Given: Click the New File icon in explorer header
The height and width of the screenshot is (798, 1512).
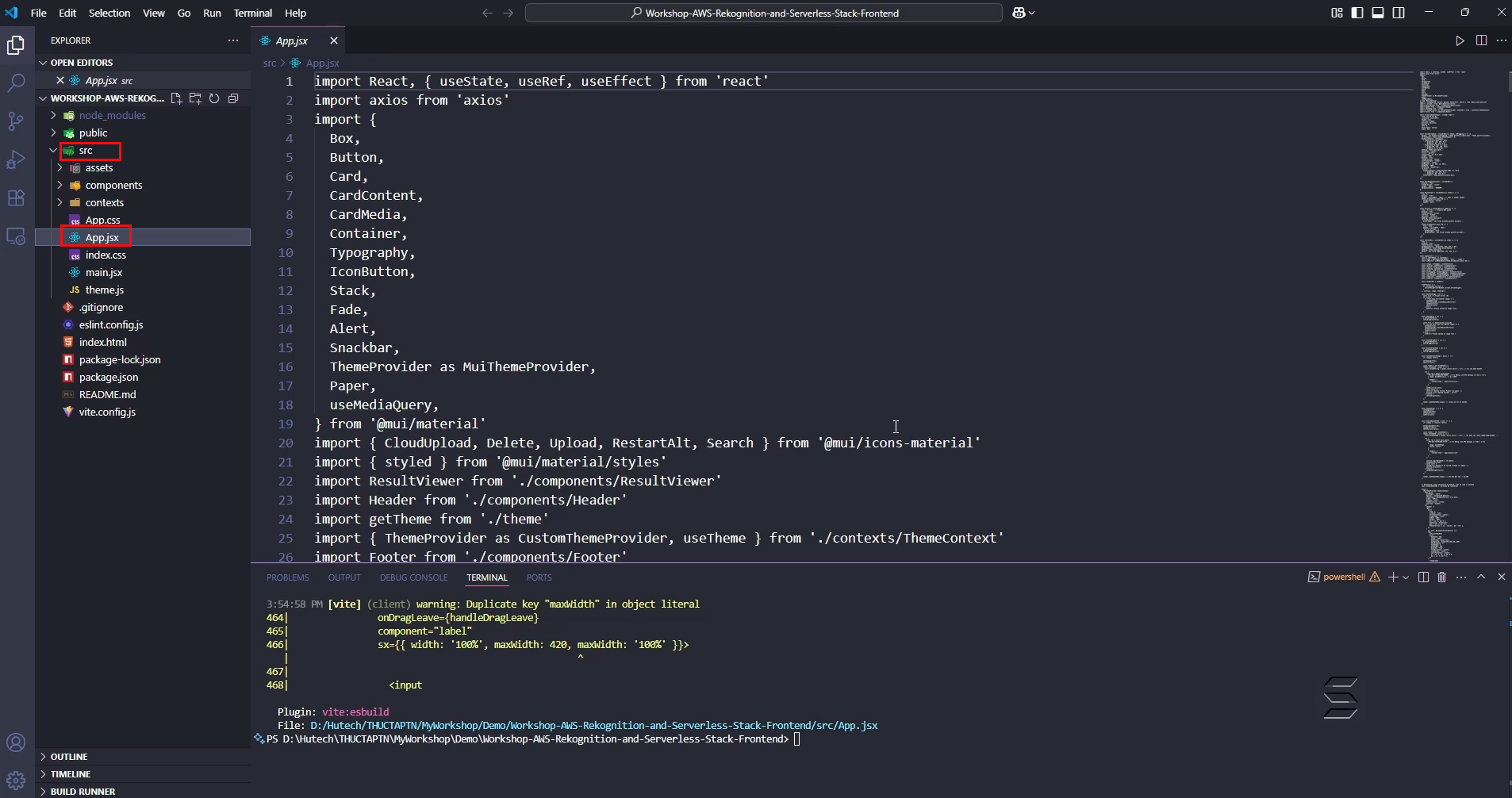Looking at the screenshot, I should (176, 98).
